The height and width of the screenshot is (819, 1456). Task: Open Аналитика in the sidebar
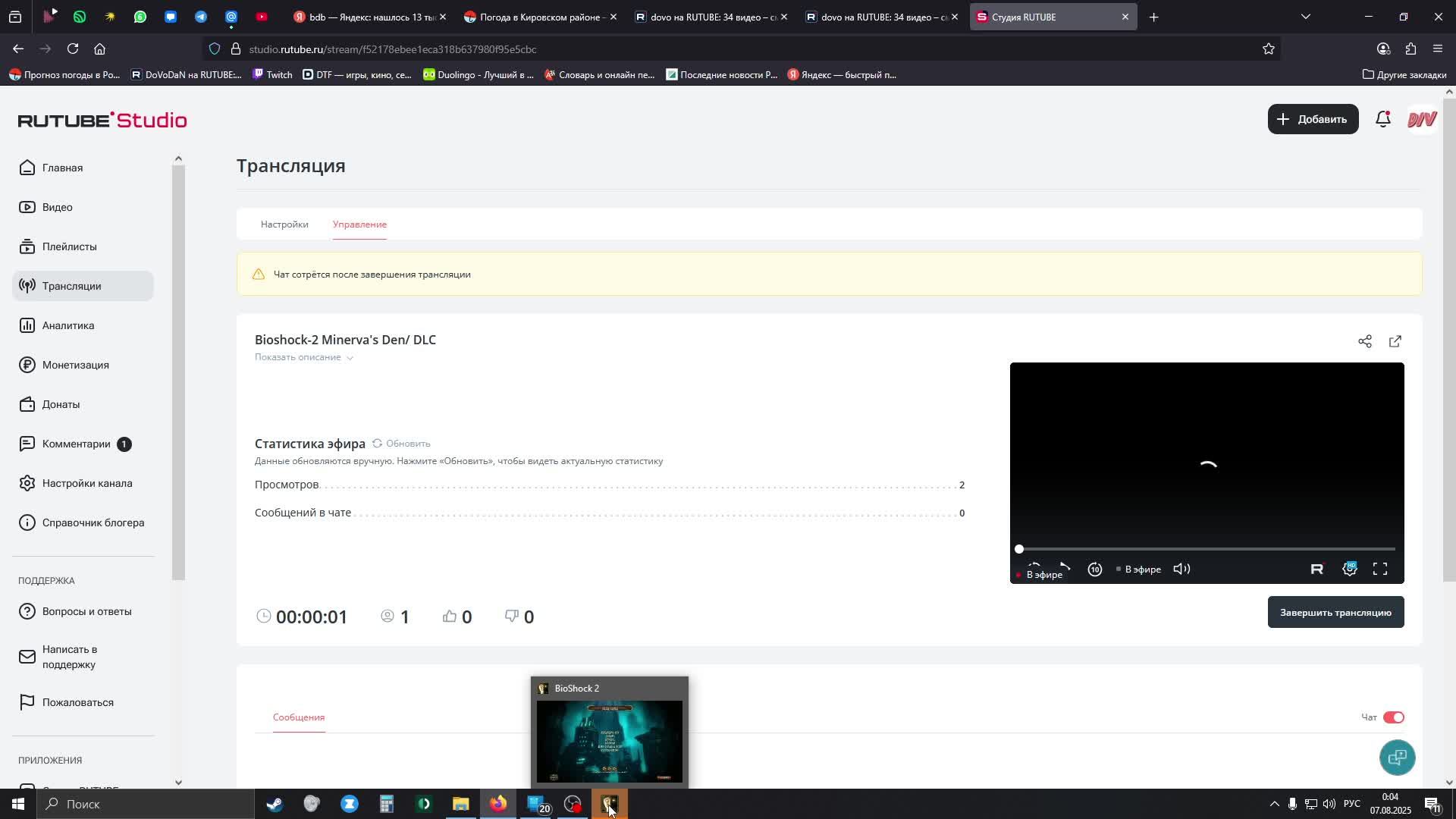[x=68, y=325]
